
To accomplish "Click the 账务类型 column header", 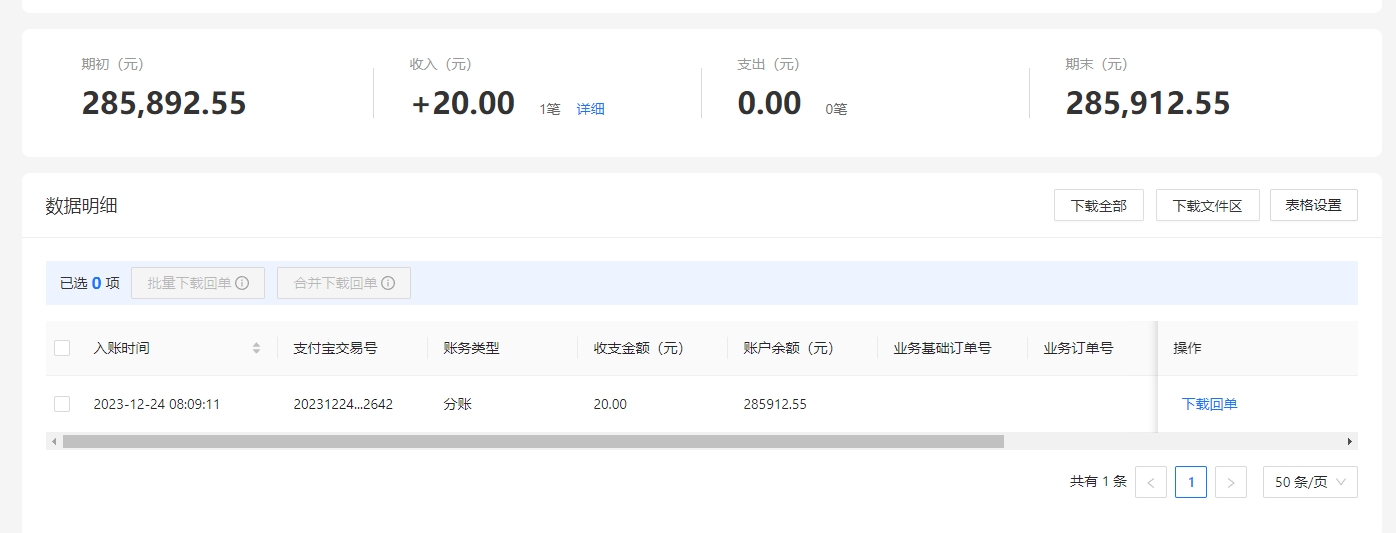I will (x=471, y=348).
